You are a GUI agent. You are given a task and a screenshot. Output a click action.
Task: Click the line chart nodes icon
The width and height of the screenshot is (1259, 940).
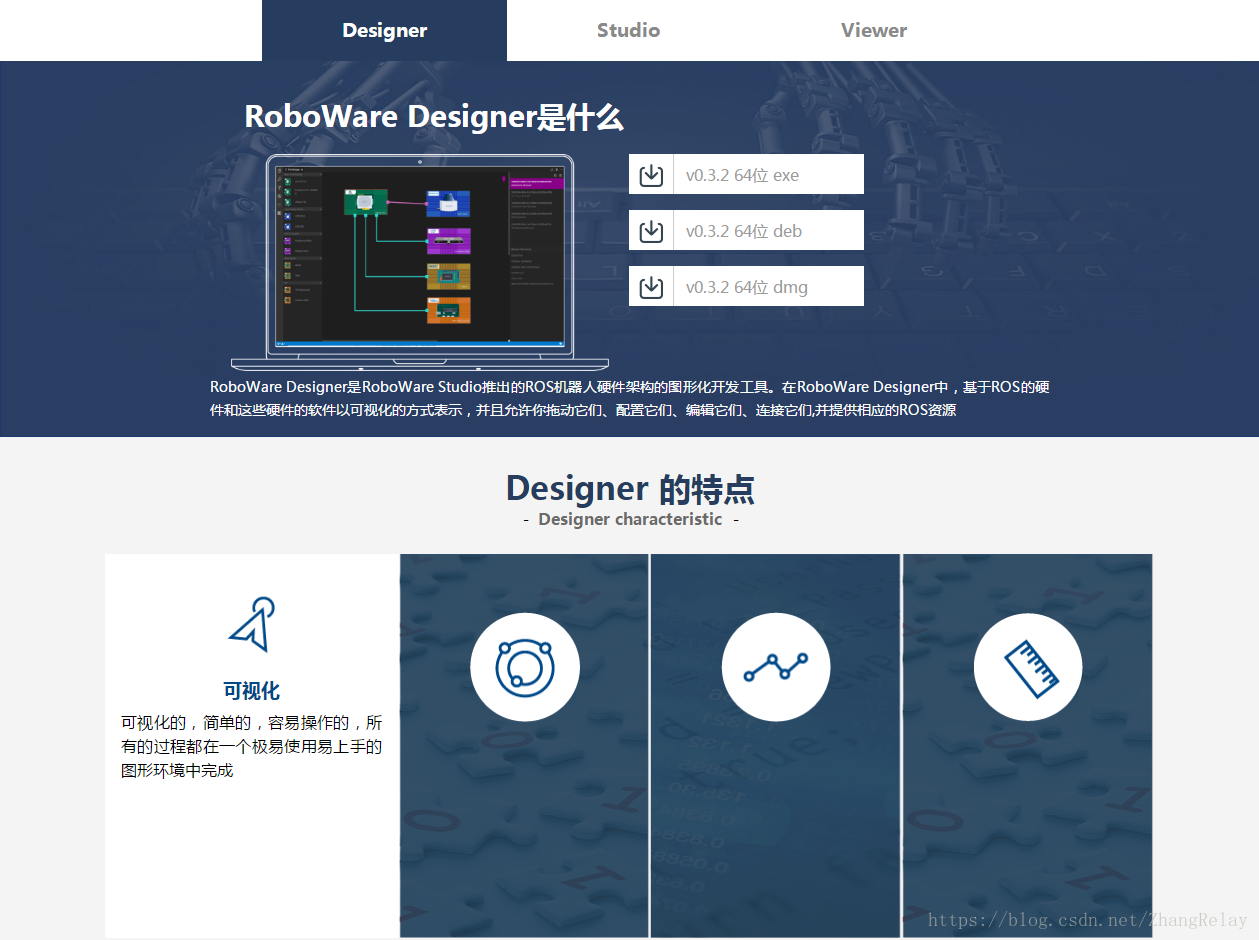776,667
